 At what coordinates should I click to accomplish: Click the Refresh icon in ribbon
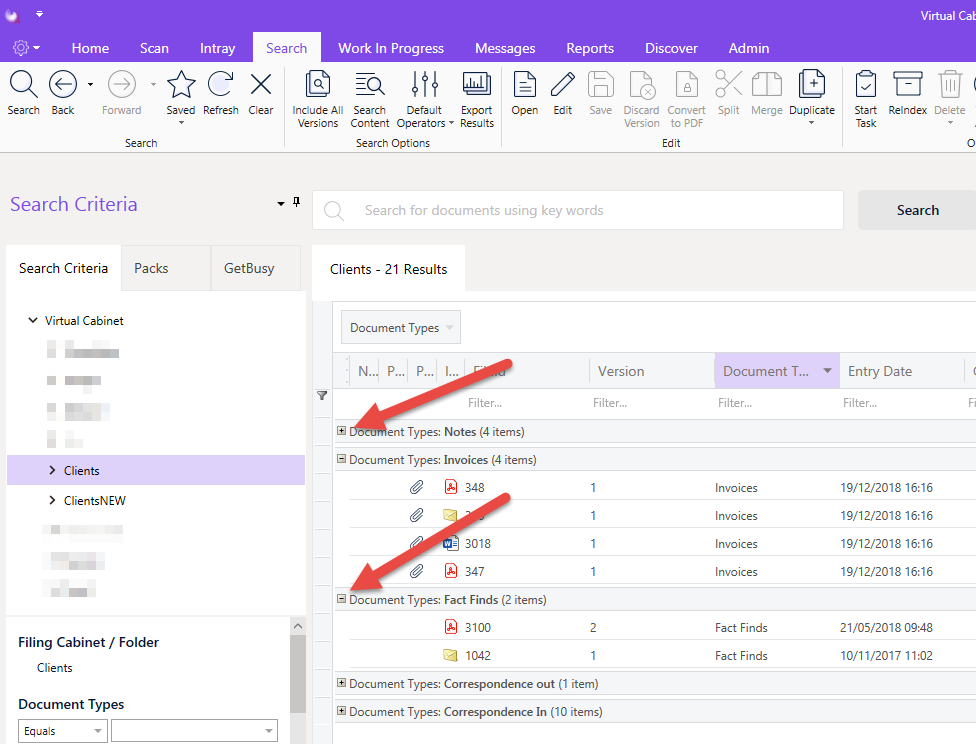(x=220, y=85)
